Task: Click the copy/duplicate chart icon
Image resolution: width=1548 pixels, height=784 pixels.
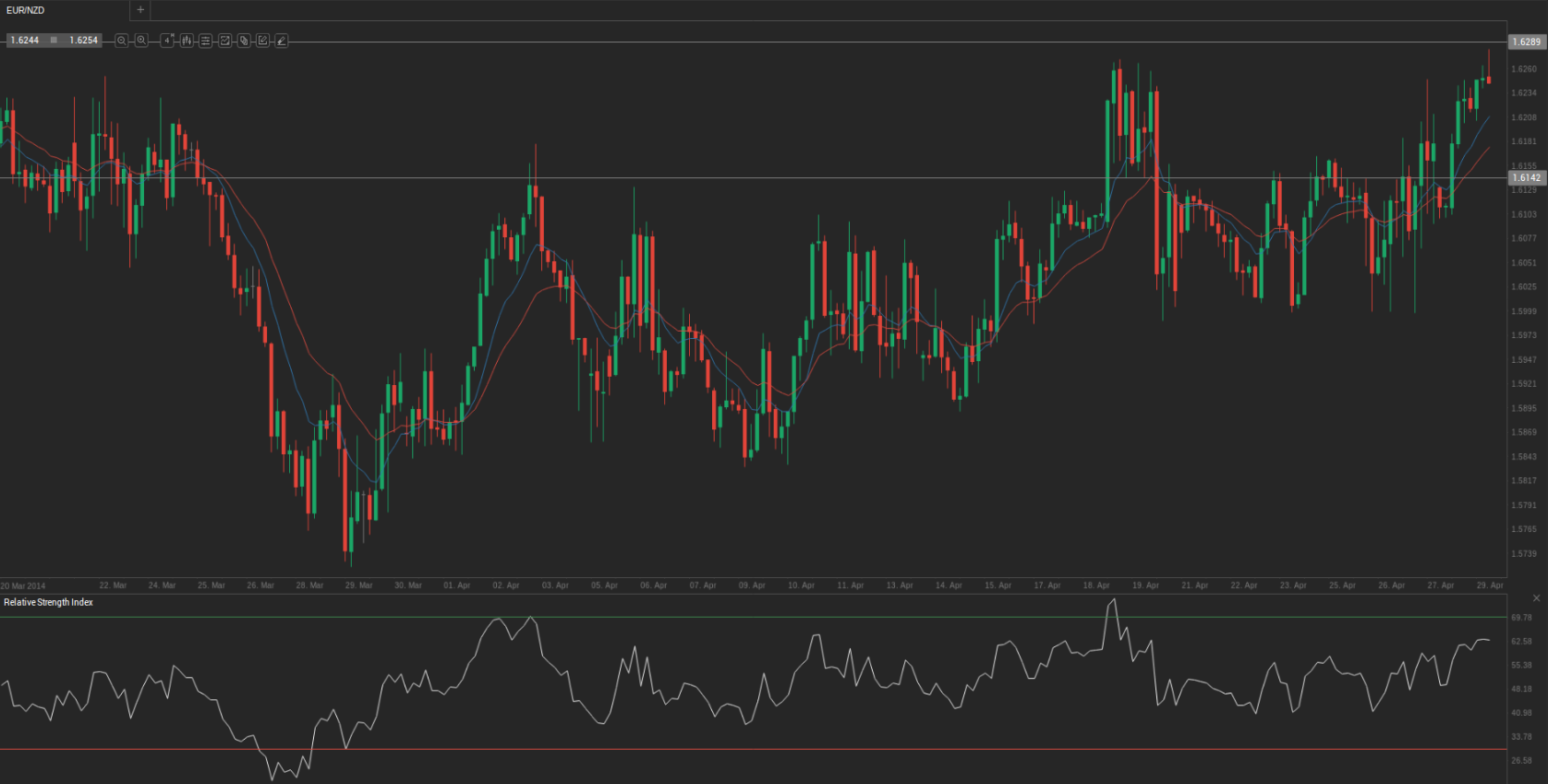Action: coord(244,41)
